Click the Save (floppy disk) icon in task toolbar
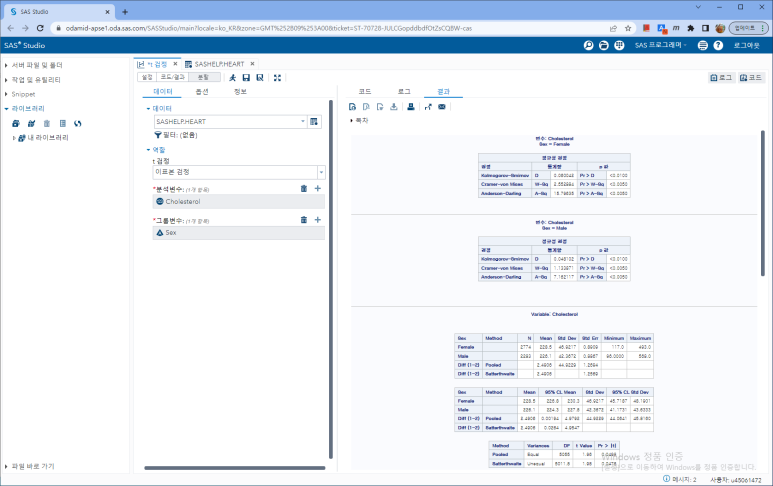The image size is (773, 486). [x=246, y=77]
